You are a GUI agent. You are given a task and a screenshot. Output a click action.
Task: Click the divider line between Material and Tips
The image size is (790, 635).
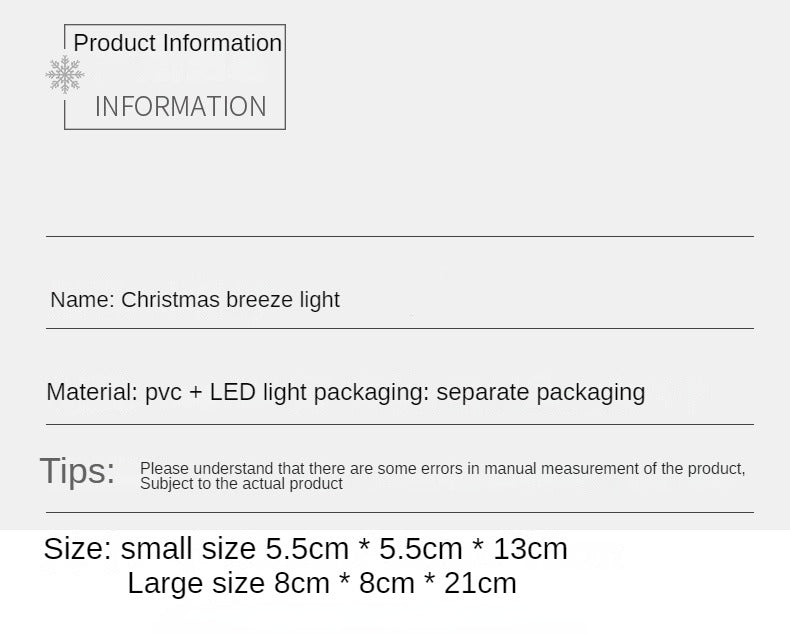coord(400,424)
